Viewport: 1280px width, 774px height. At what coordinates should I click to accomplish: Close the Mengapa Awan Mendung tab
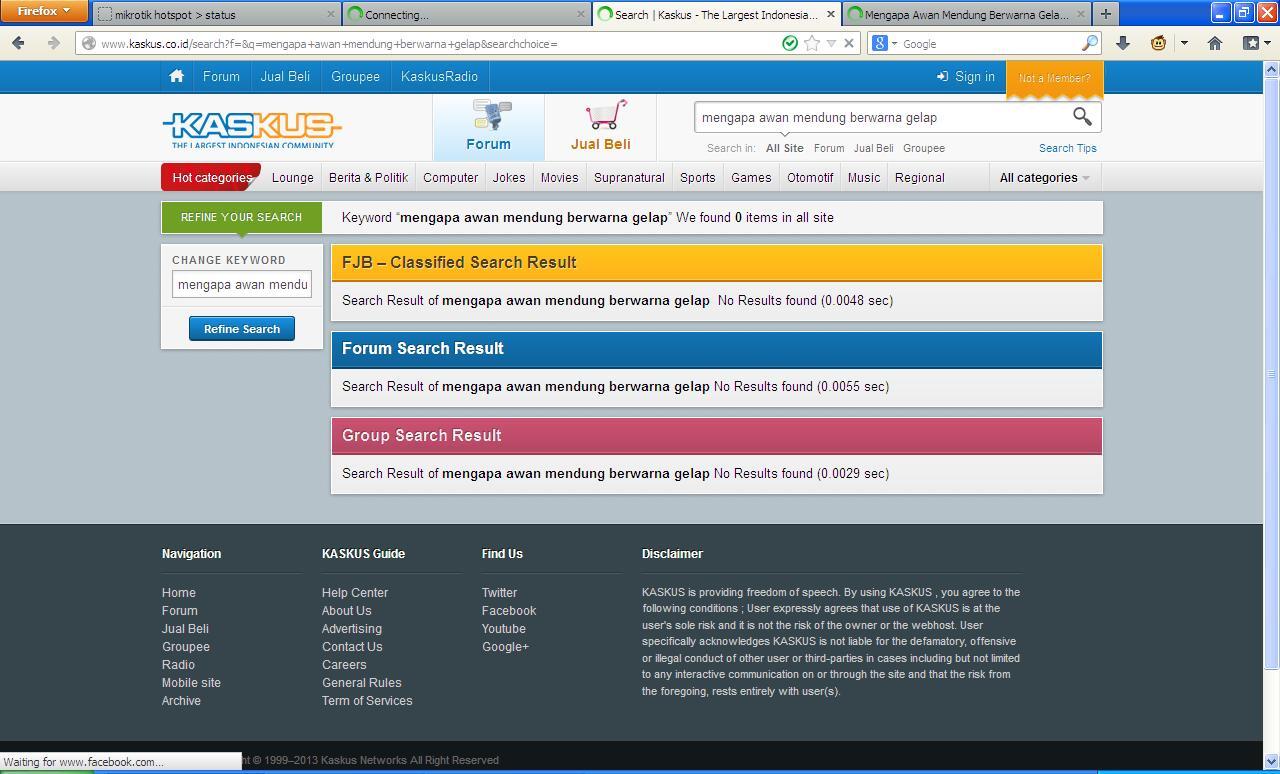(x=1080, y=14)
